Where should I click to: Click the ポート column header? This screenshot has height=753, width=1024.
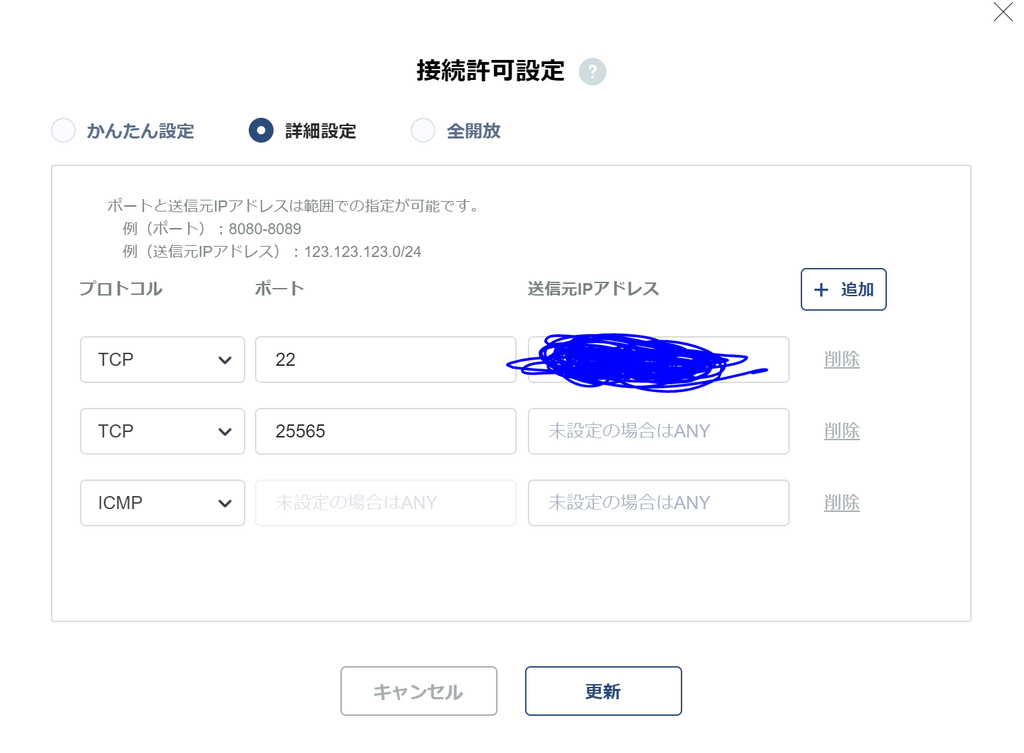pos(280,289)
